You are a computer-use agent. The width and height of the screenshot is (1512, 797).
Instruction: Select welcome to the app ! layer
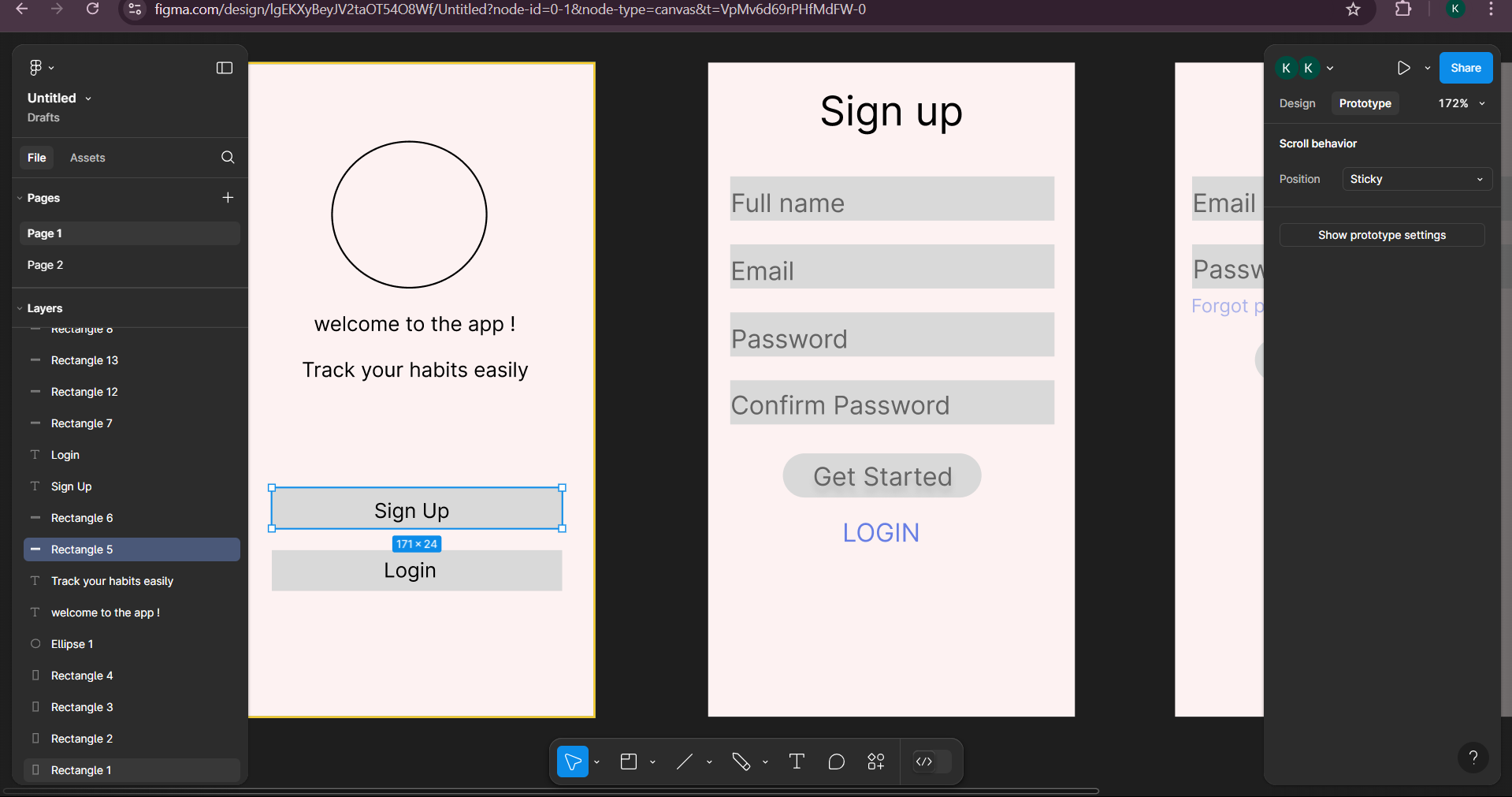(x=132, y=613)
